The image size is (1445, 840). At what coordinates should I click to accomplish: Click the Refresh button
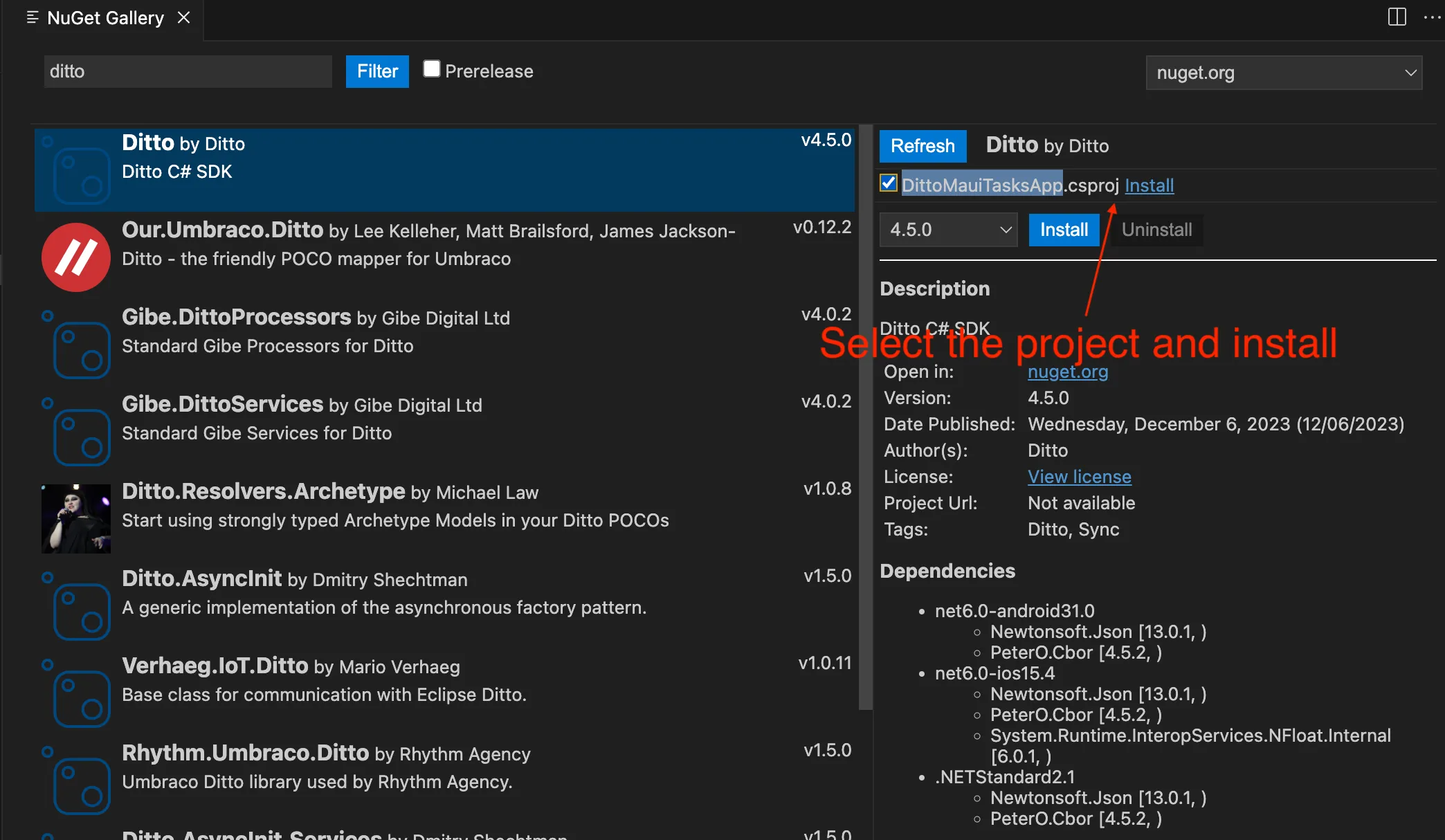click(x=923, y=146)
